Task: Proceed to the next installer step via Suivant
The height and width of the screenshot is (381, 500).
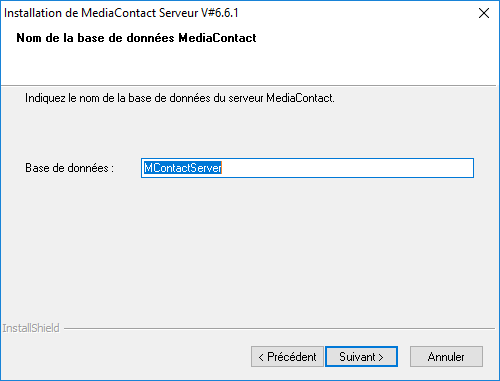Action: coord(361,357)
